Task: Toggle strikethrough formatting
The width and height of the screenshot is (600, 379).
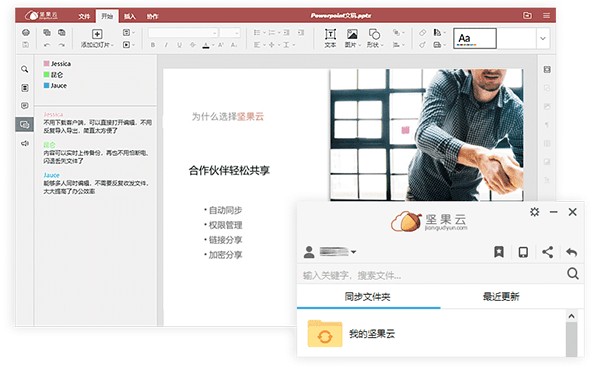Action: pyautogui.click(x=193, y=45)
